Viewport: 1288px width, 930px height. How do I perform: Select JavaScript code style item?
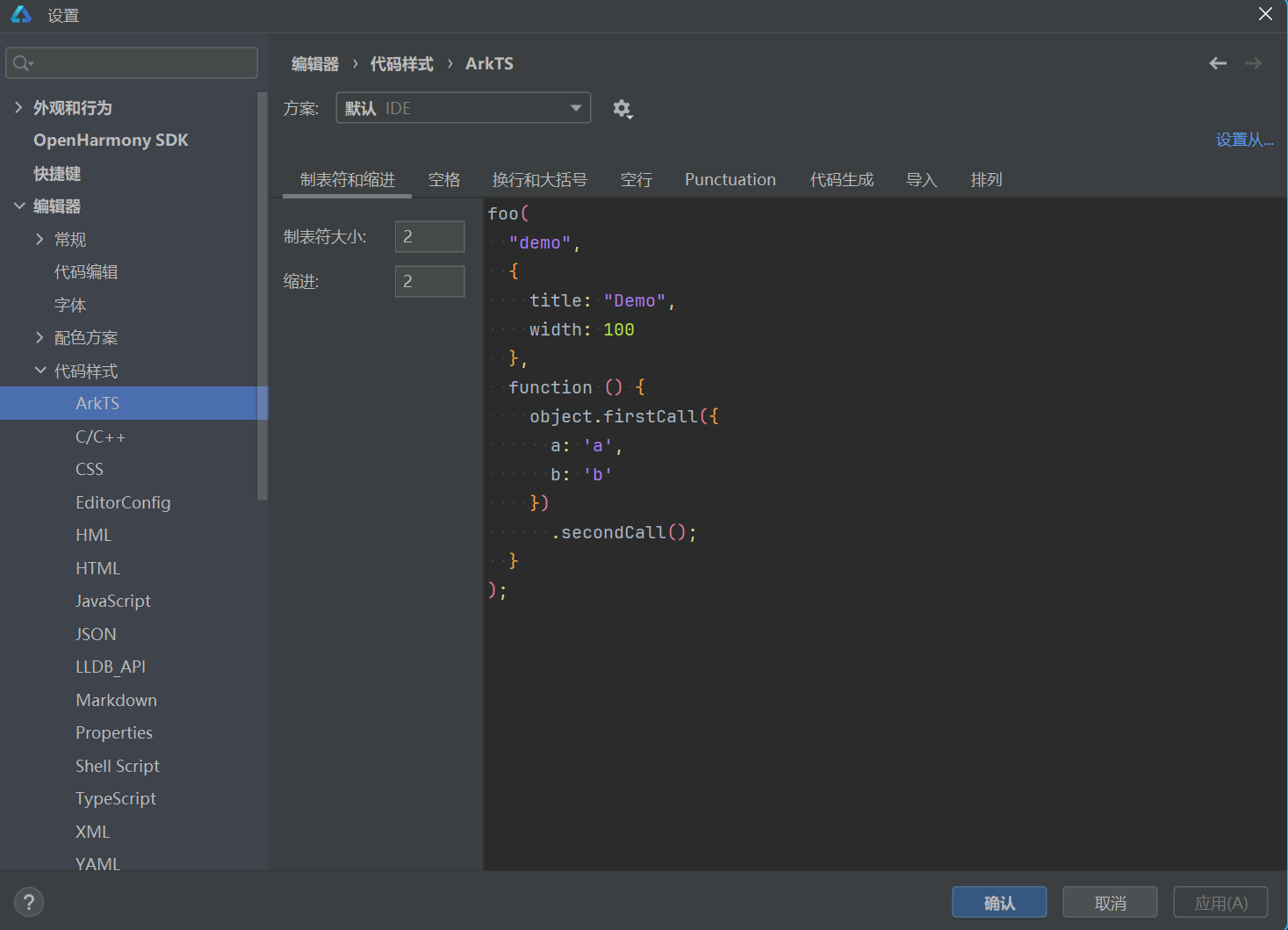pyautogui.click(x=113, y=601)
